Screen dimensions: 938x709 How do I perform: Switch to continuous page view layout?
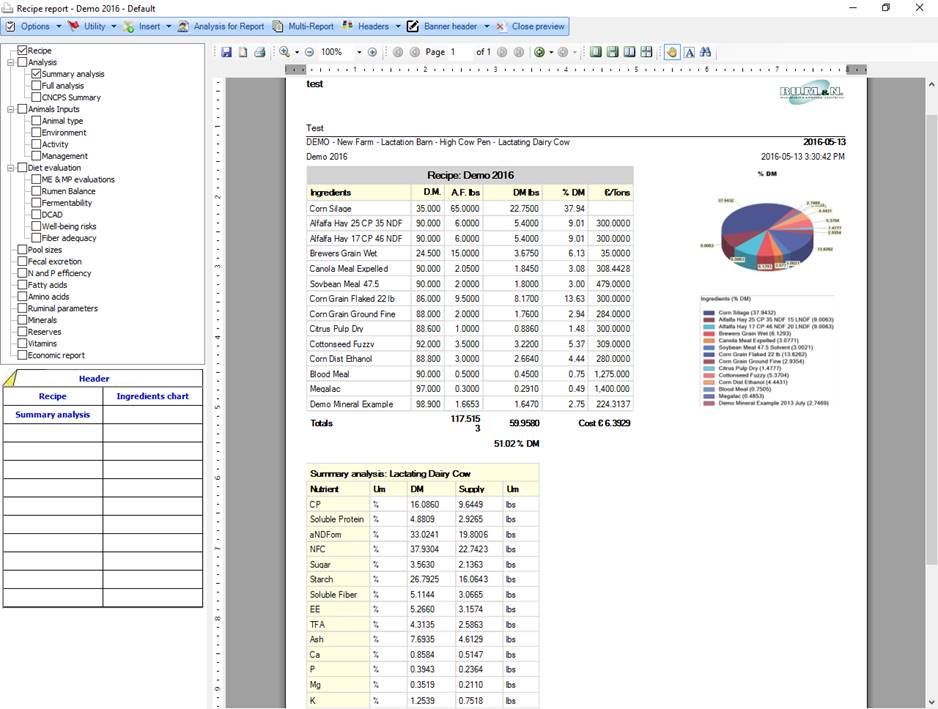coord(612,52)
